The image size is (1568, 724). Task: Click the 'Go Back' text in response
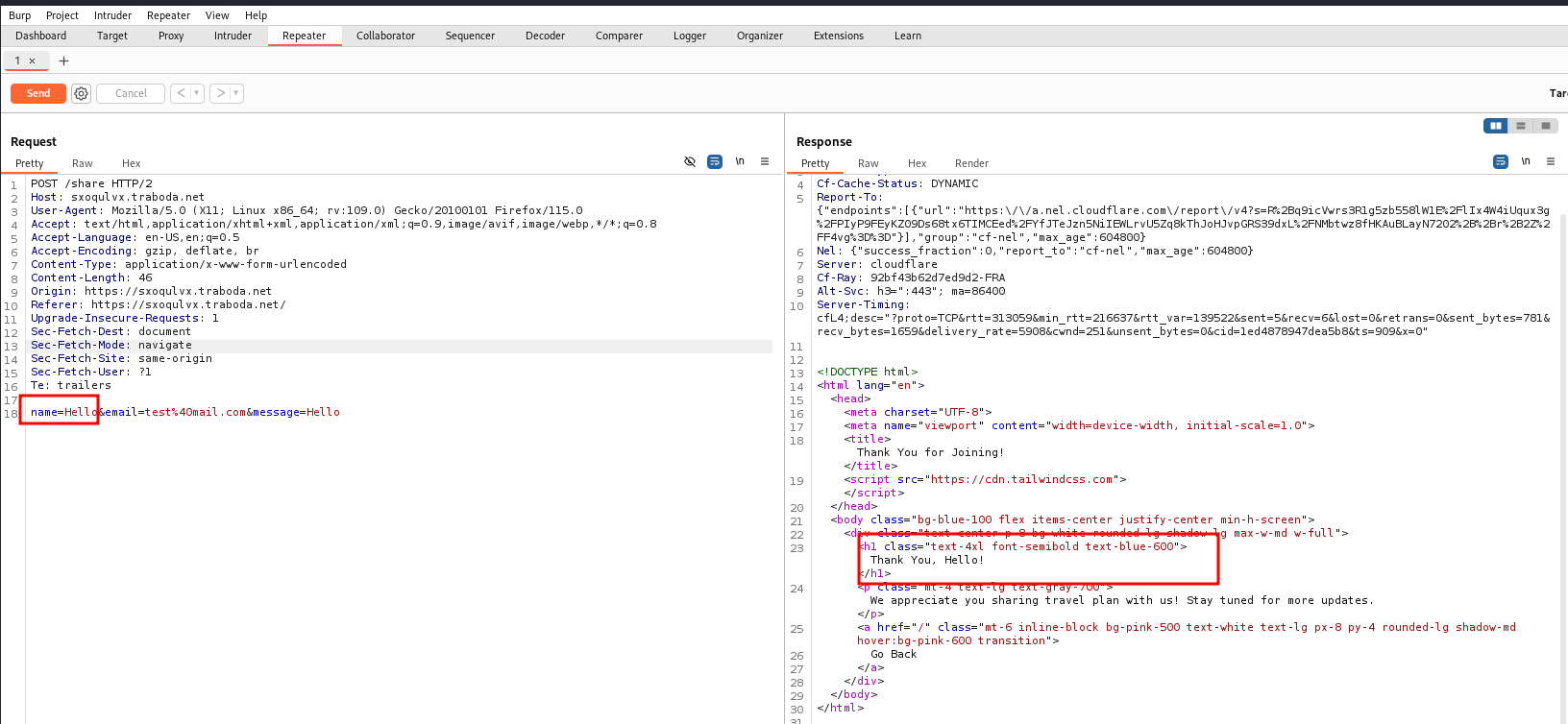(894, 654)
